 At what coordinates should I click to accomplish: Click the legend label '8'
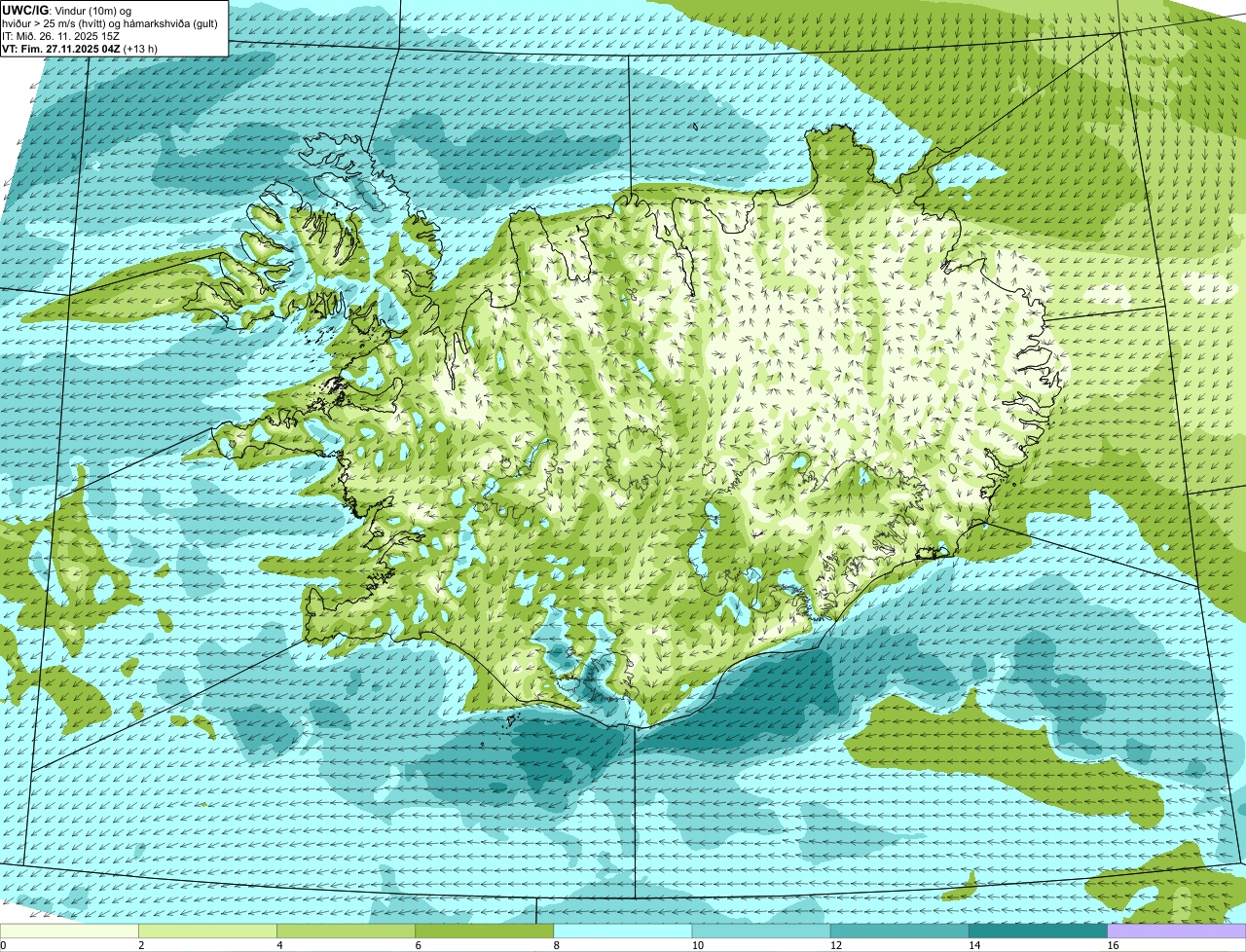556,945
